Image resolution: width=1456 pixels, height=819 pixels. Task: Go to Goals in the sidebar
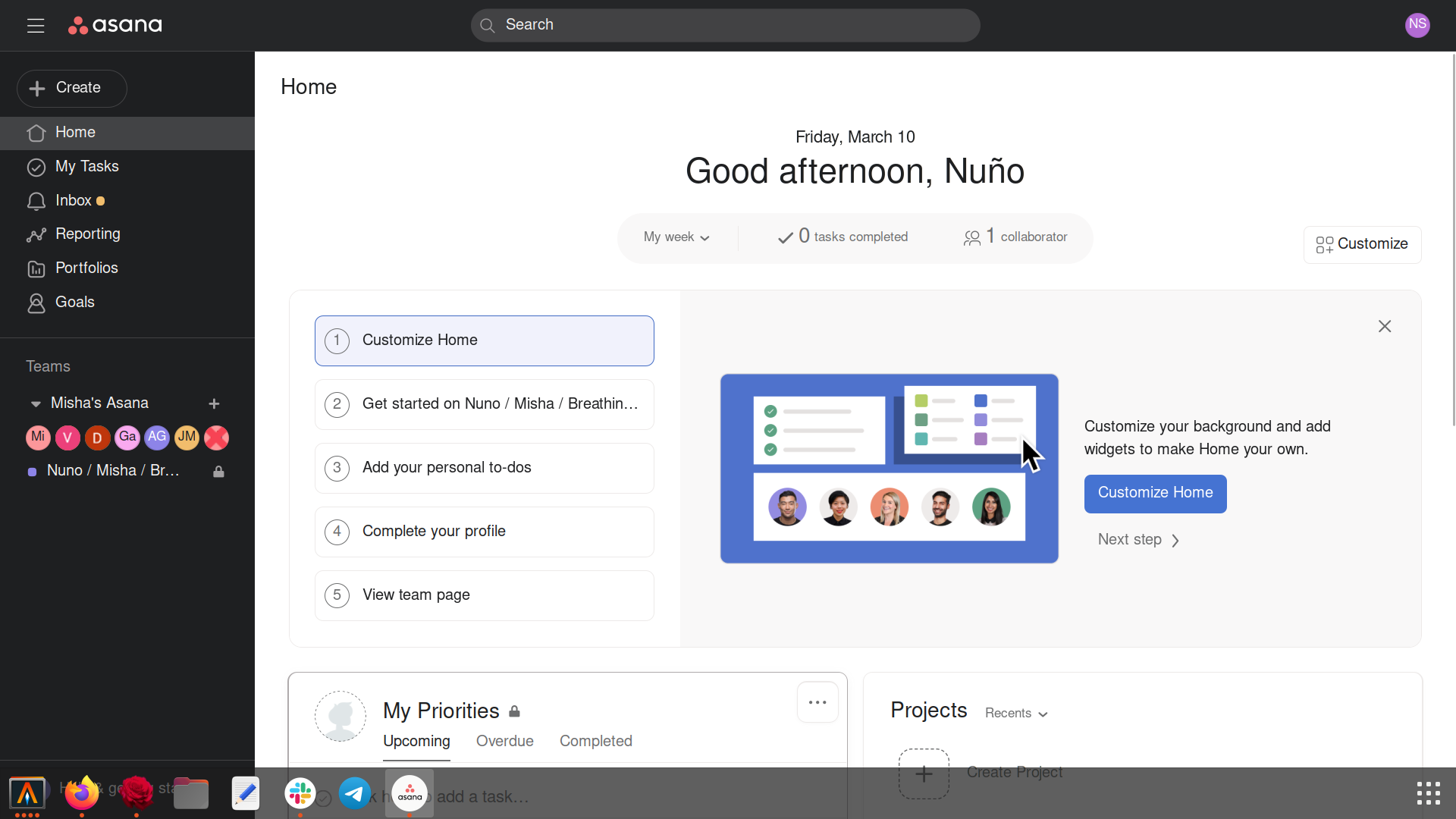point(74,303)
